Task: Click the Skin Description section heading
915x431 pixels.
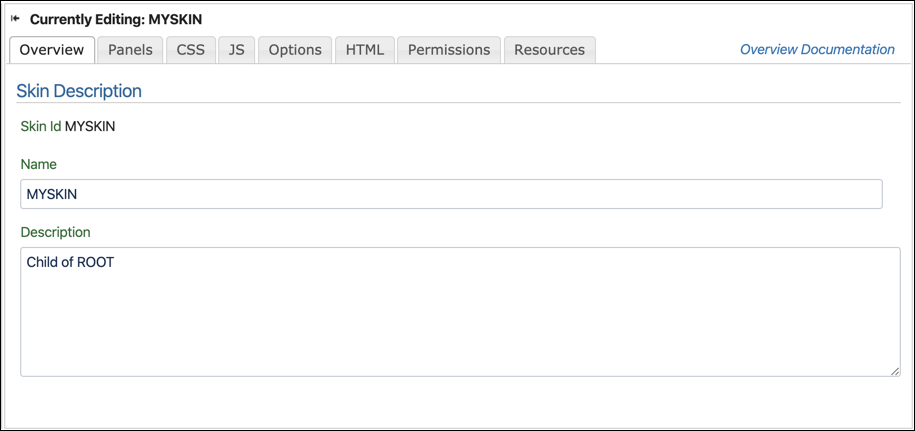Action: point(79,91)
